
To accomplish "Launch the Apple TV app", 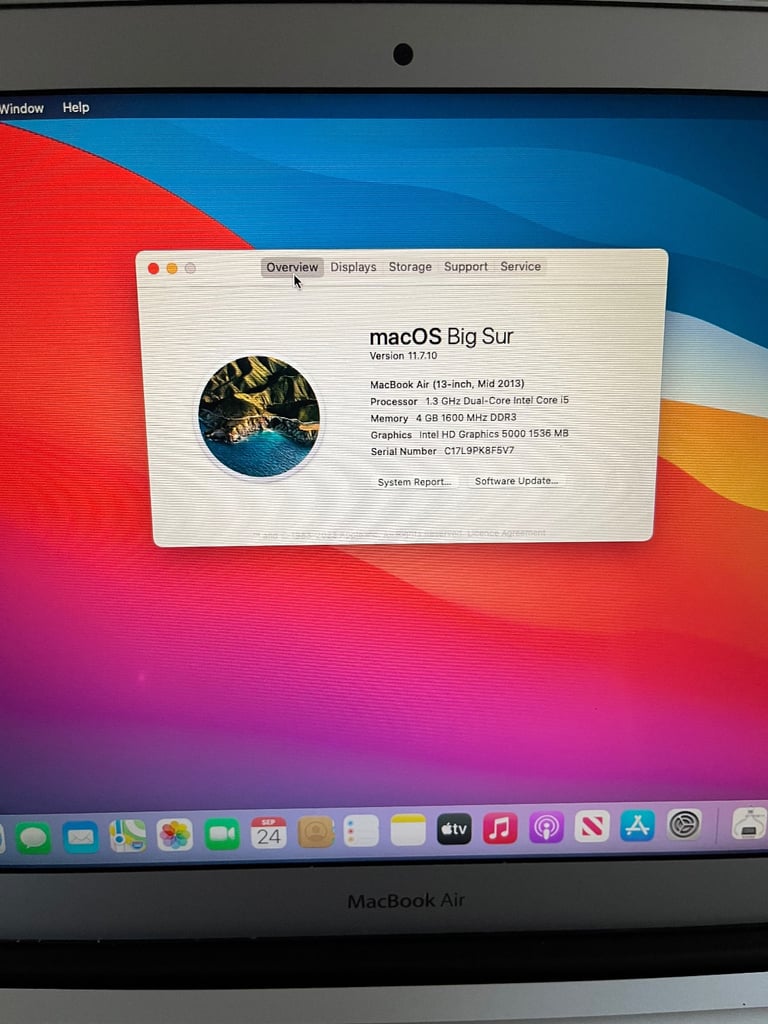I will click(454, 829).
